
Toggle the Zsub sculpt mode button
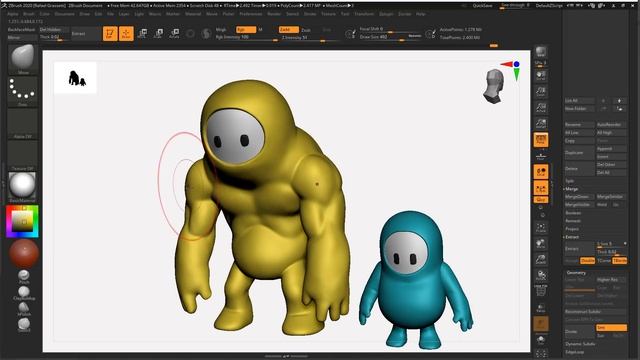click(306, 30)
